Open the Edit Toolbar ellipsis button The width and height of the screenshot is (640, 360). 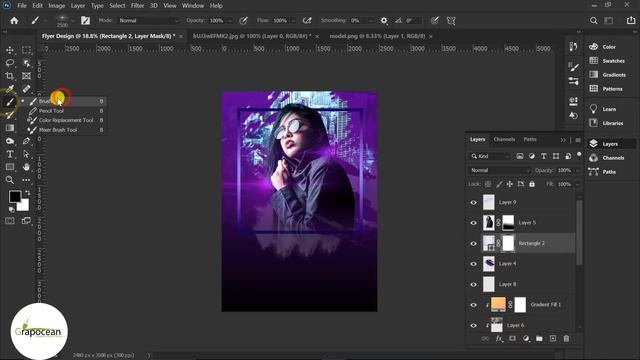pyautogui.click(x=26, y=180)
